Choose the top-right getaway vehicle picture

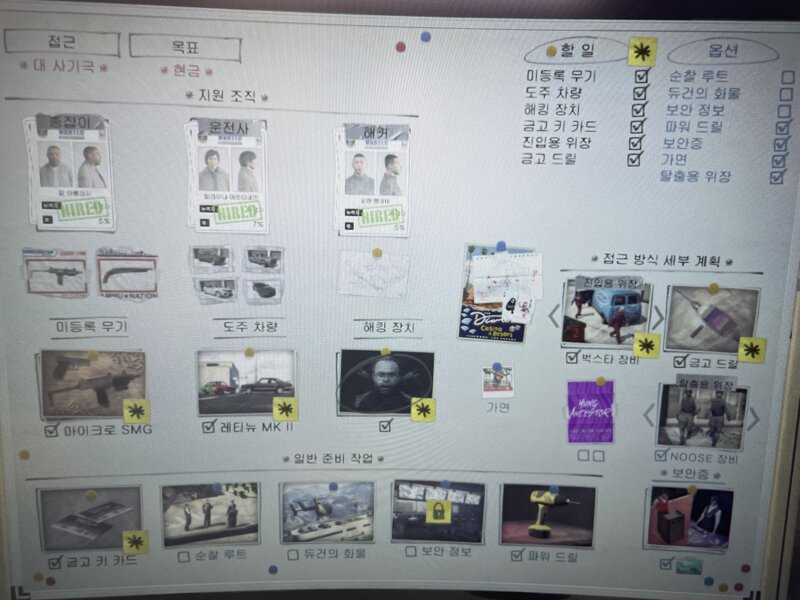pos(263,260)
